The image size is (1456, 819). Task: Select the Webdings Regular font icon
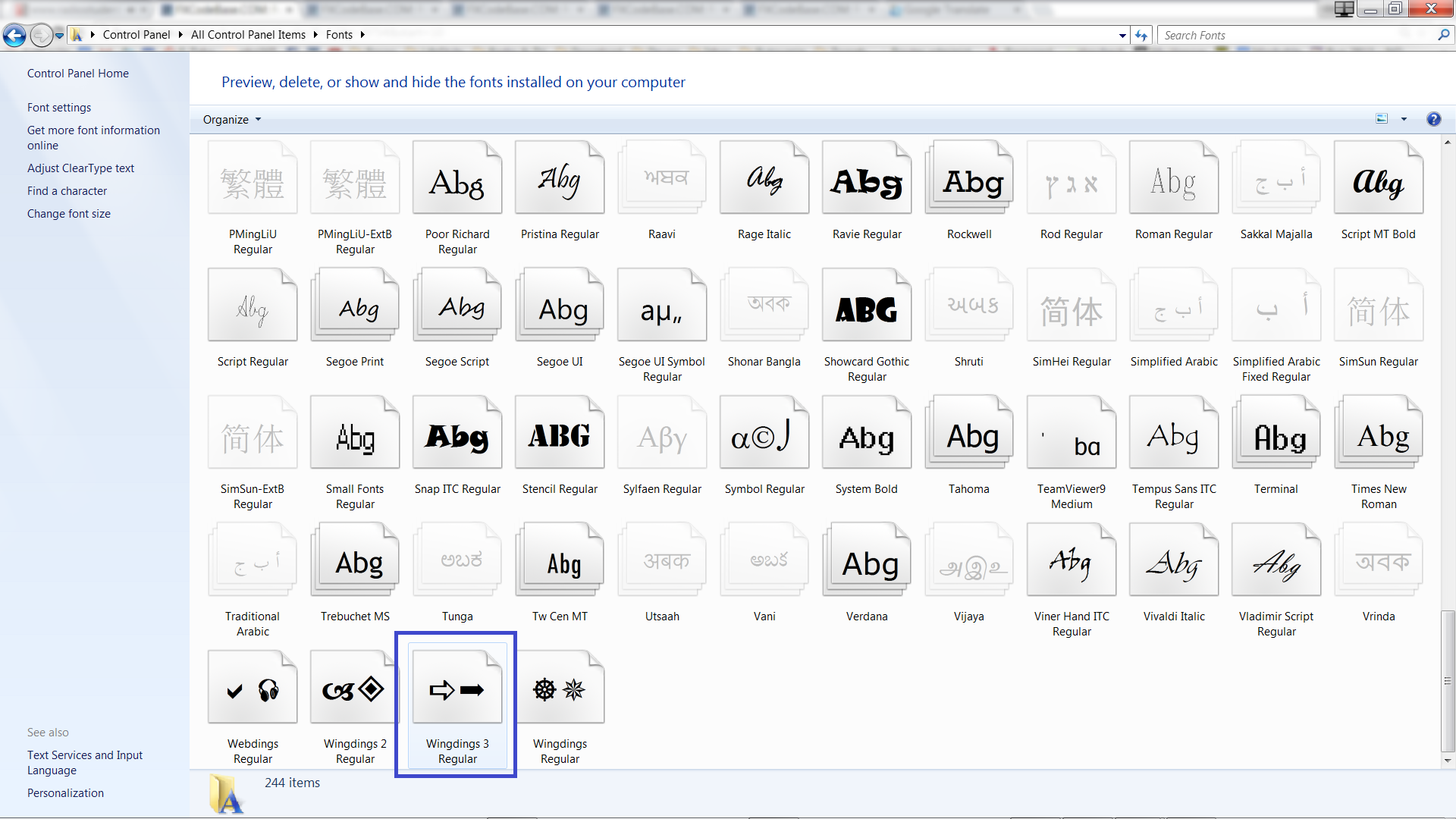253,686
